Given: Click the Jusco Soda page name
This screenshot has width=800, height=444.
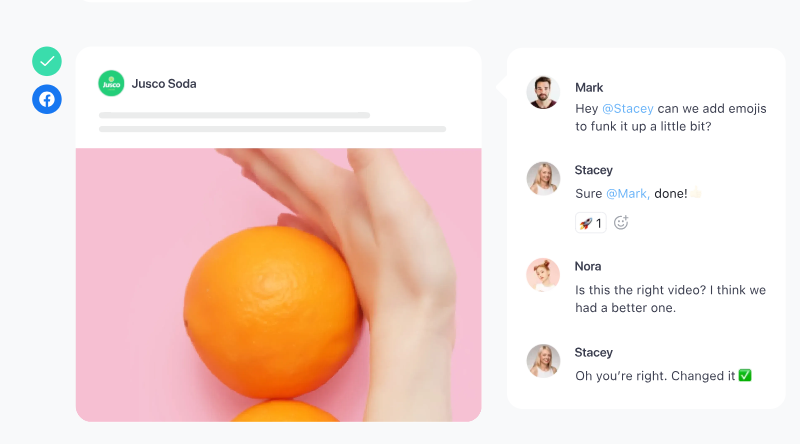Looking at the screenshot, I should point(164,84).
